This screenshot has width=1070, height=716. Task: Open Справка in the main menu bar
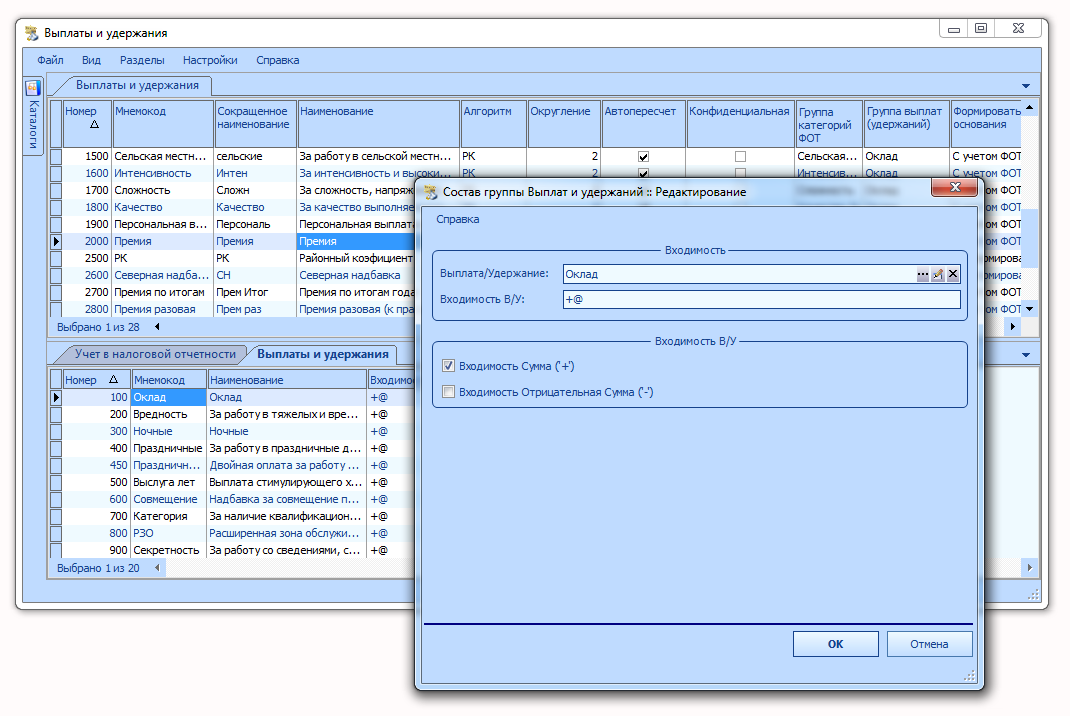coord(278,60)
